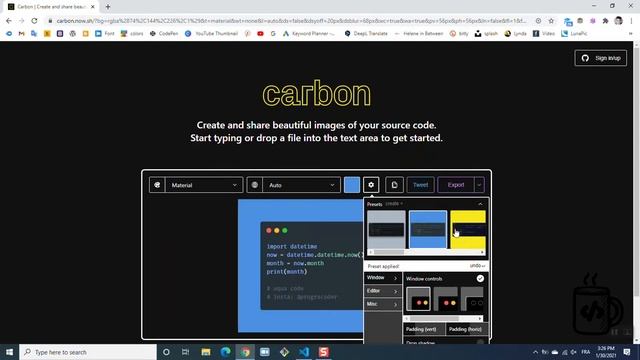Select the second window controls style
The image size is (640, 360).
coord(445,299)
